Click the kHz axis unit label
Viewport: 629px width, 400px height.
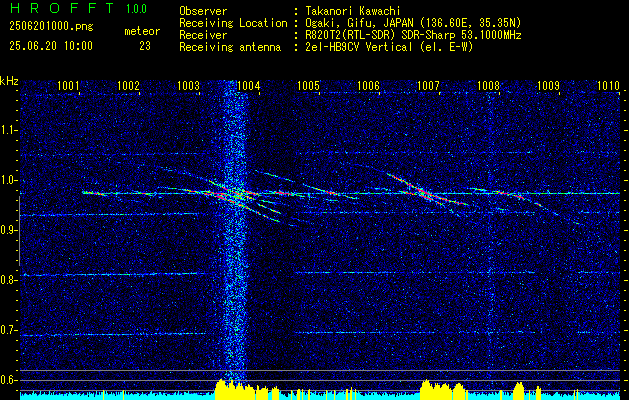point(9,81)
